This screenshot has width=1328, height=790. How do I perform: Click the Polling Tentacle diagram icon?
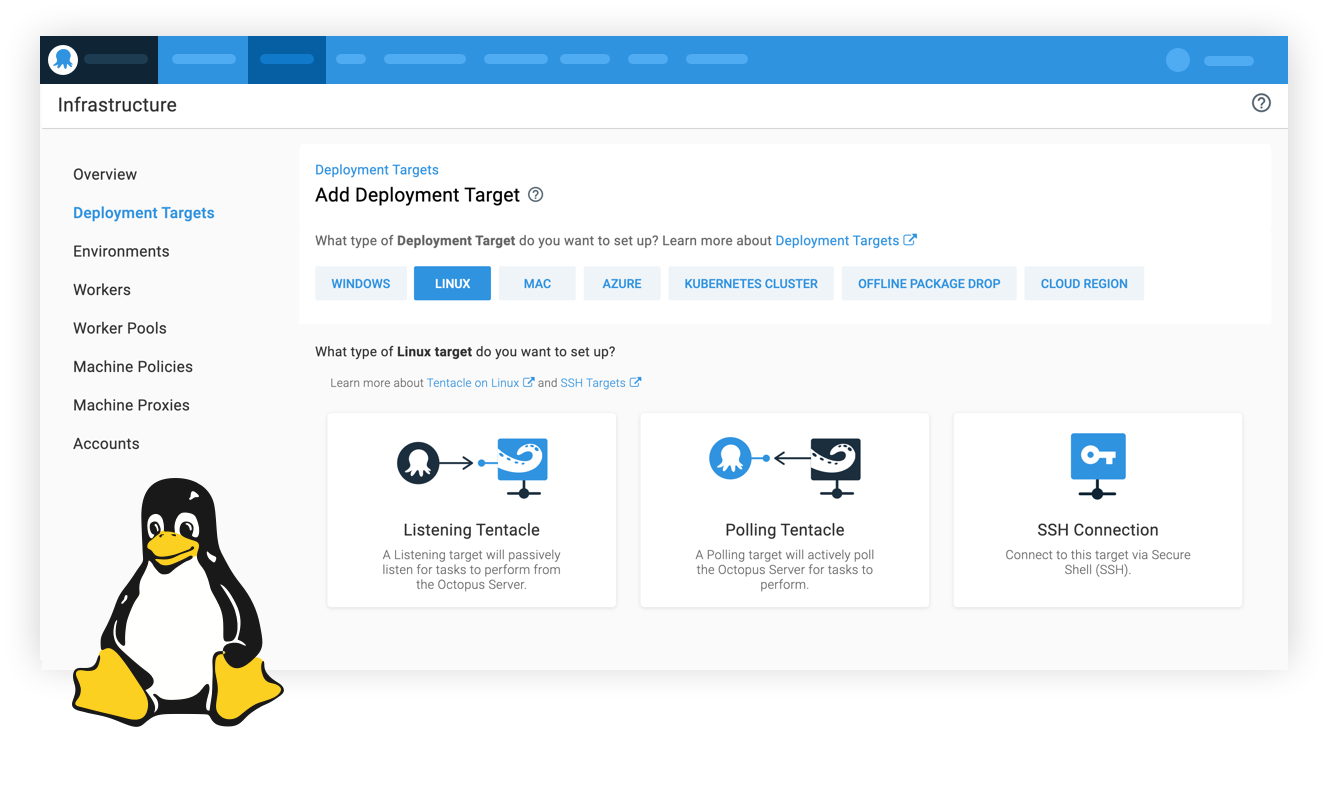[785, 467]
